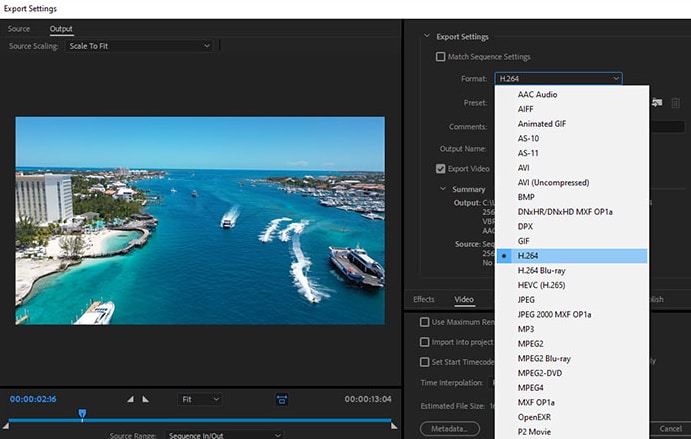
Task: Click the in-point handle on timeline
Action: pyautogui.click(x=6, y=426)
